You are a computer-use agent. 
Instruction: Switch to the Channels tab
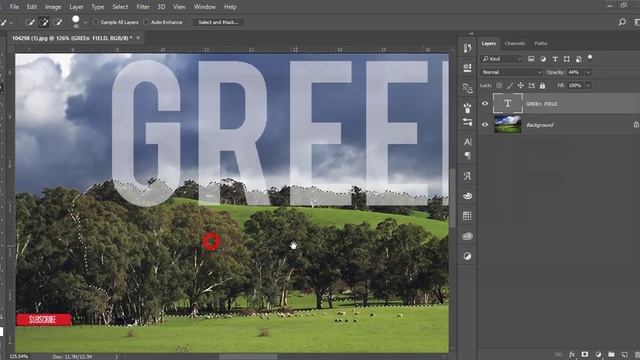[x=515, y=43]
